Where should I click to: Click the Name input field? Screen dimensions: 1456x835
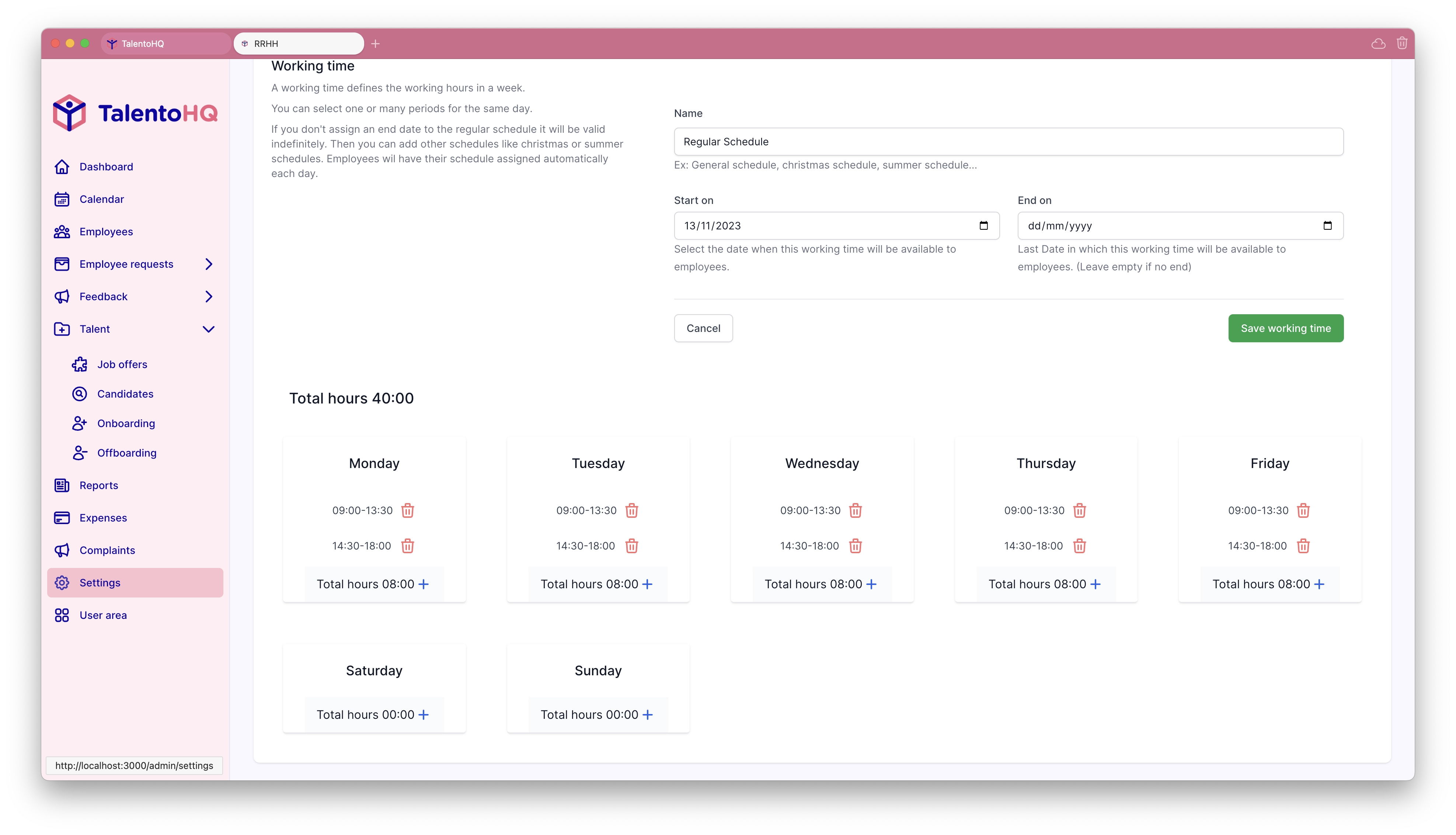point(1008,141)
